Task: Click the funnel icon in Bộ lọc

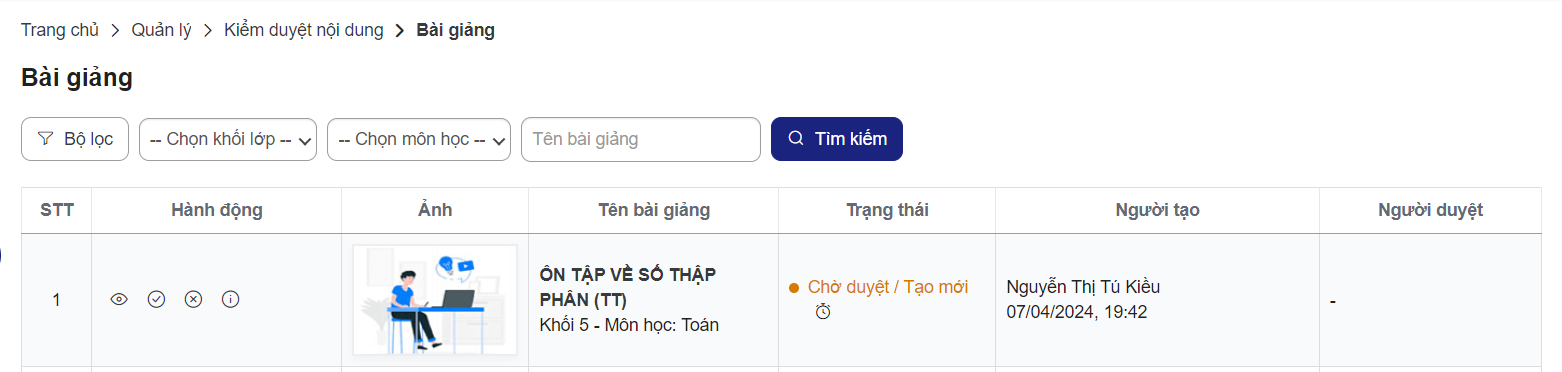Action: click(45, 139)
